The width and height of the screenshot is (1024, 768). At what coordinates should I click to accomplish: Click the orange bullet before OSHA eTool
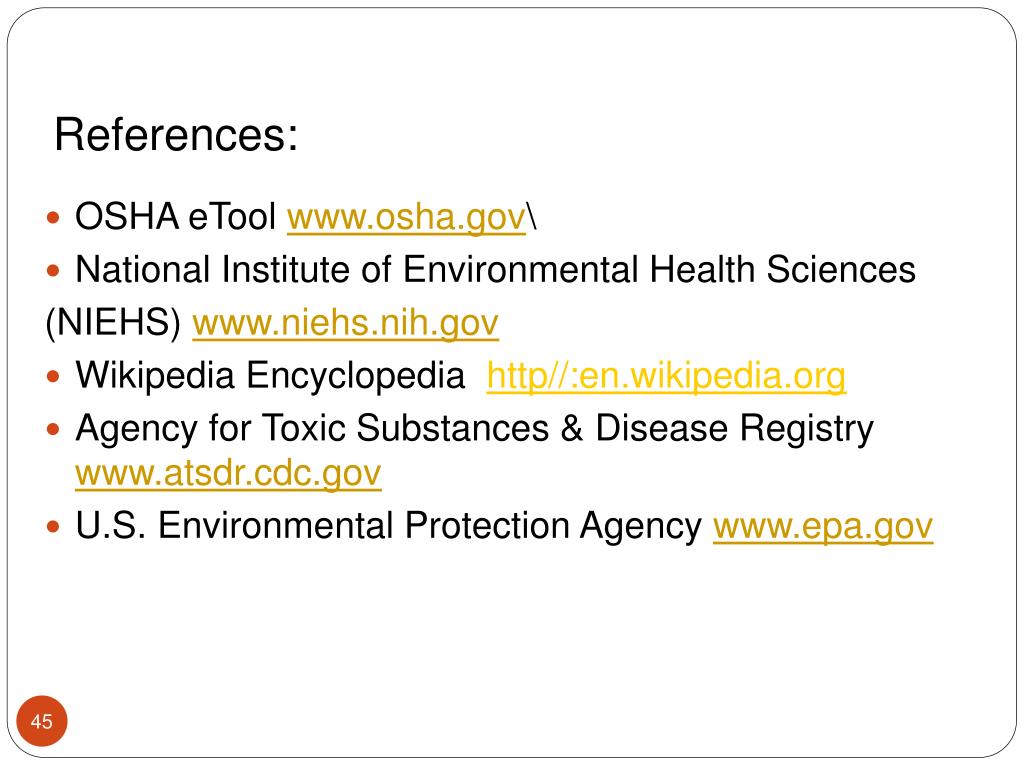click(x=53, y=217)
